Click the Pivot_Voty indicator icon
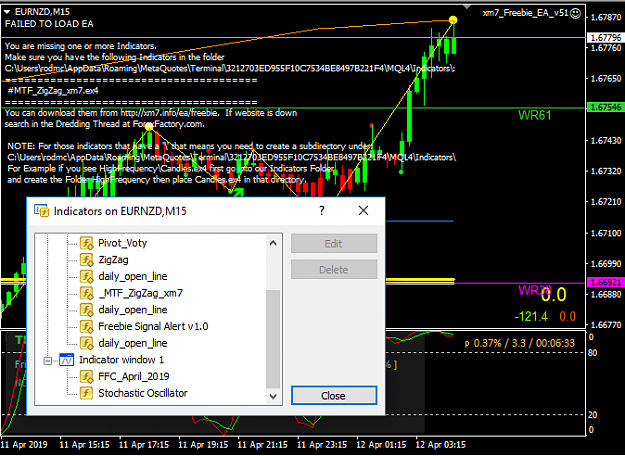Image resolution: width=625 pixels, height=456 pixels. point(86,243)
